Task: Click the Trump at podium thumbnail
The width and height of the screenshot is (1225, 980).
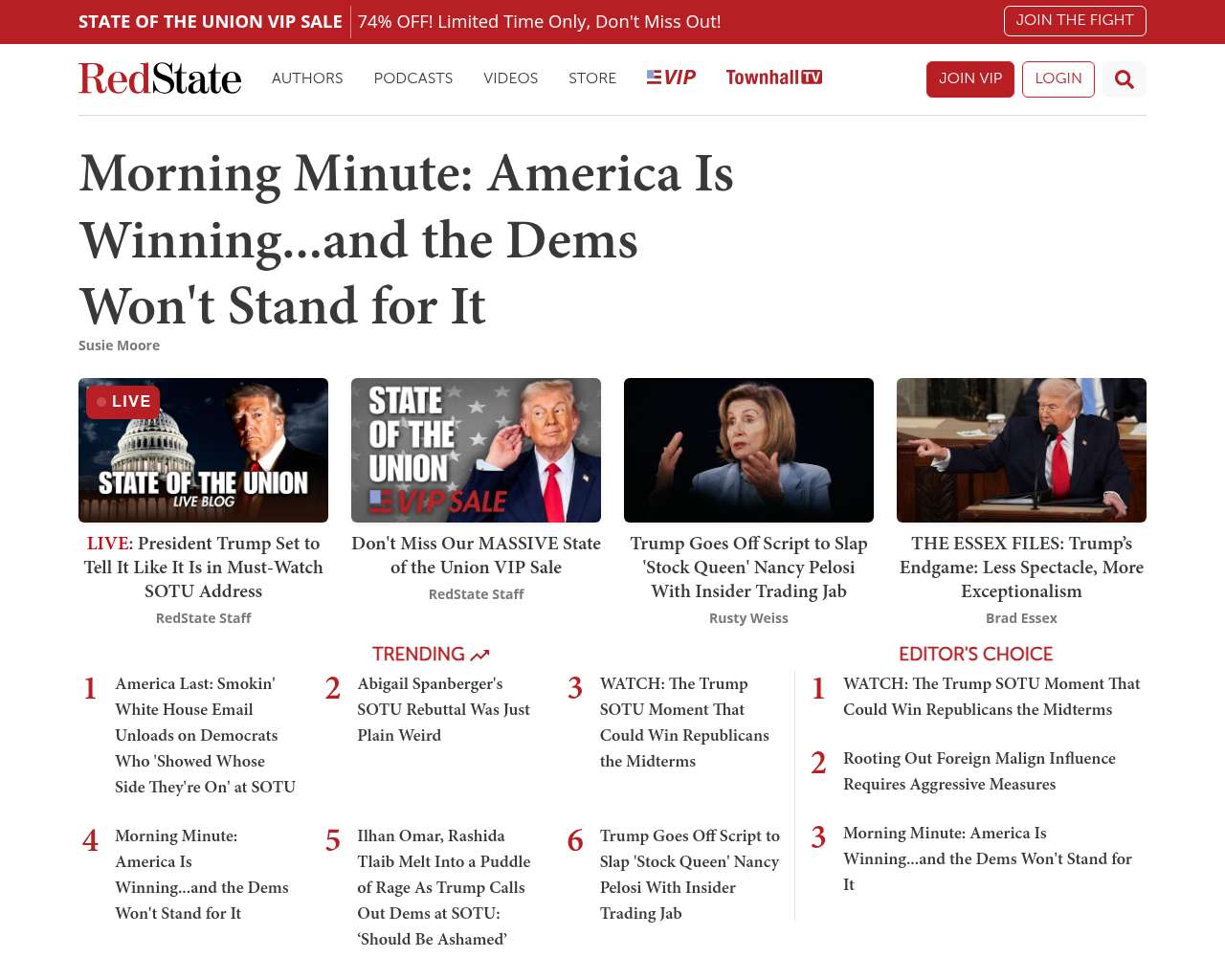Action: pos(1021,450)
